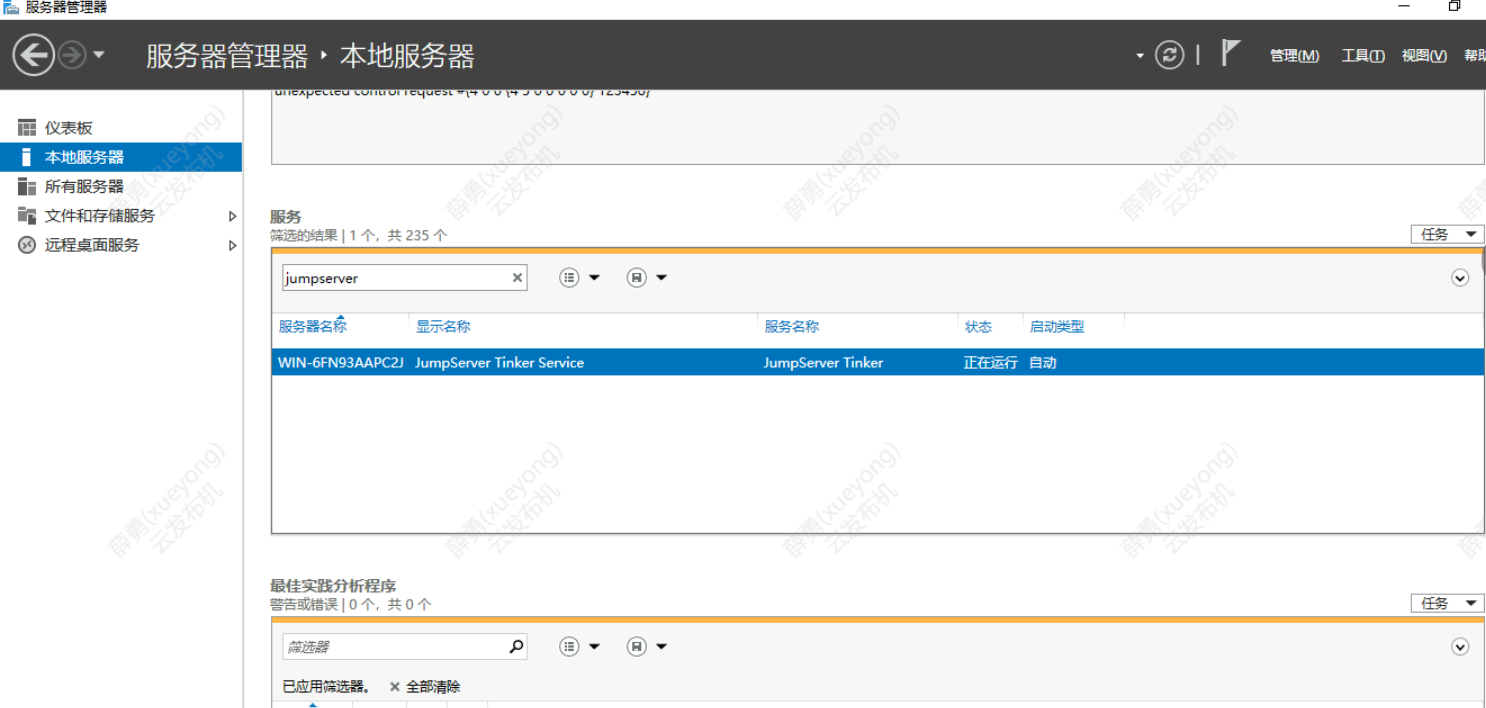Open dropdown arrow beside BPA list icon
This screenshot has height=708, width=1486.
(594, 647)
